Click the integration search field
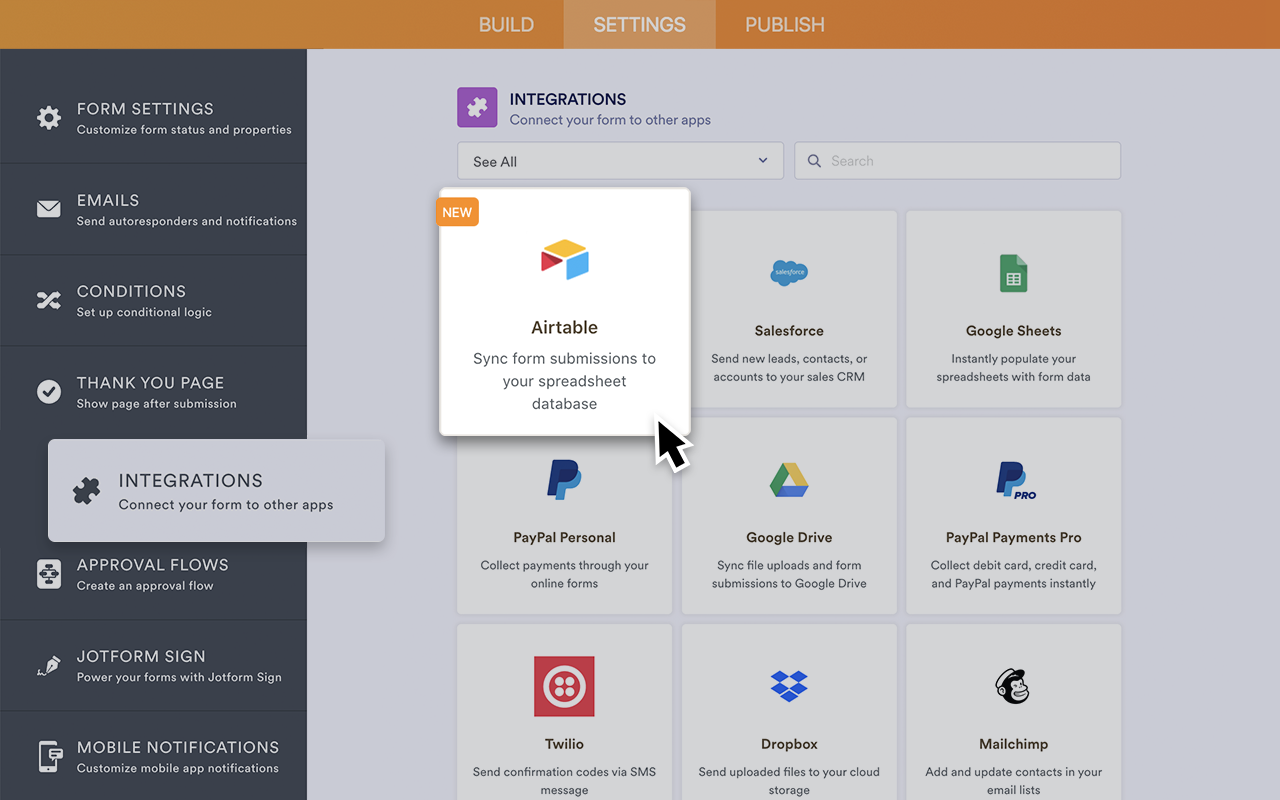The image size is (1280, 800). (957, 160)
